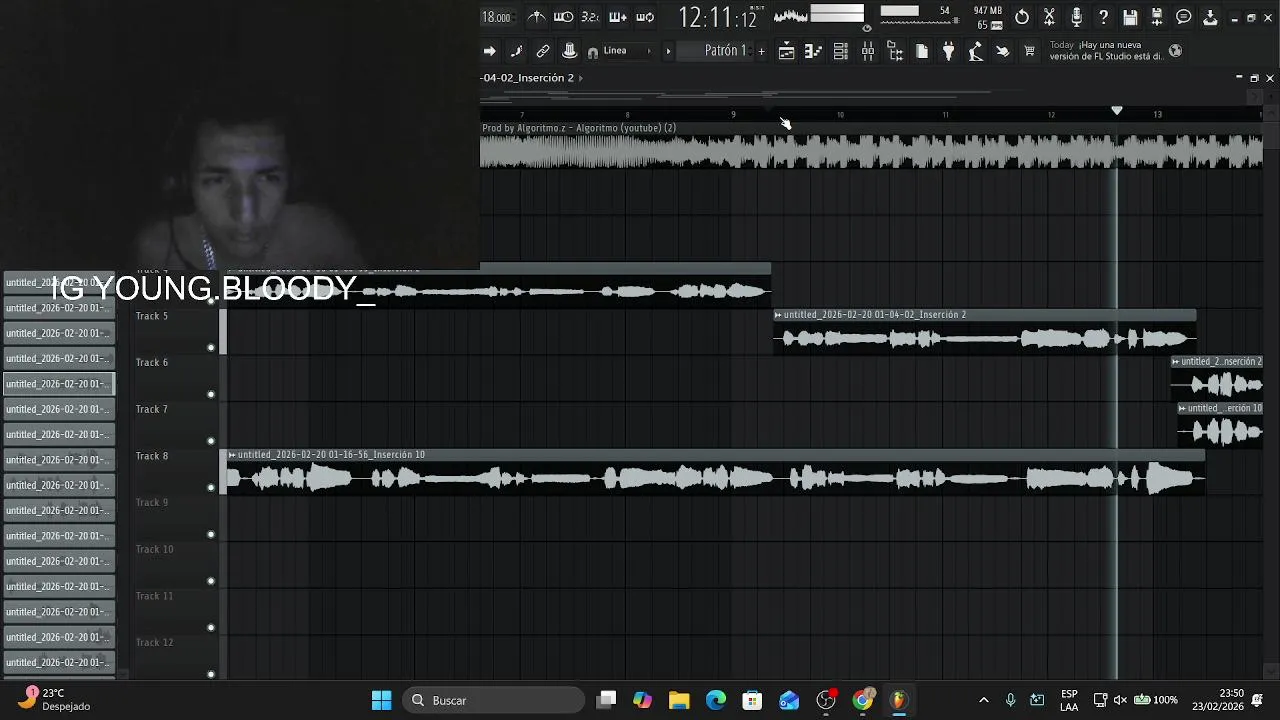This screenshot has height=720, width=1280.
Task: Toggle loop recording icon
Action: (645, 17)
